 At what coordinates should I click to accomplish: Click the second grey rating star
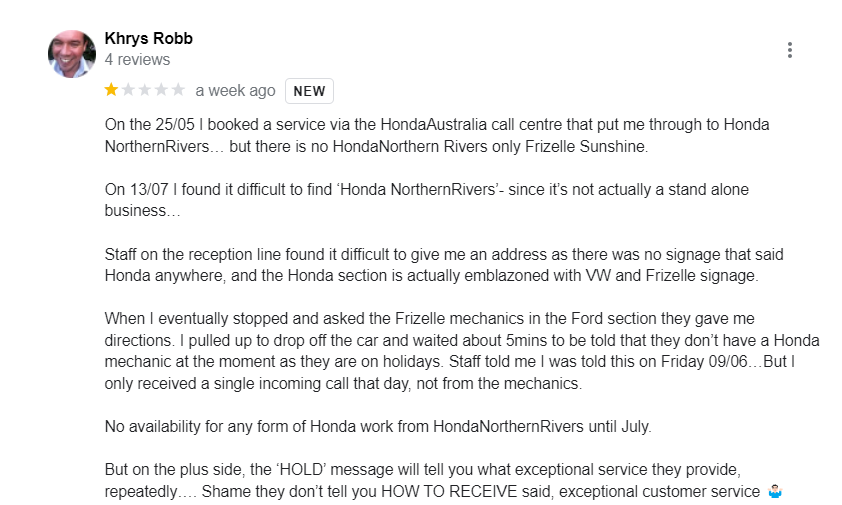point(128,90)
